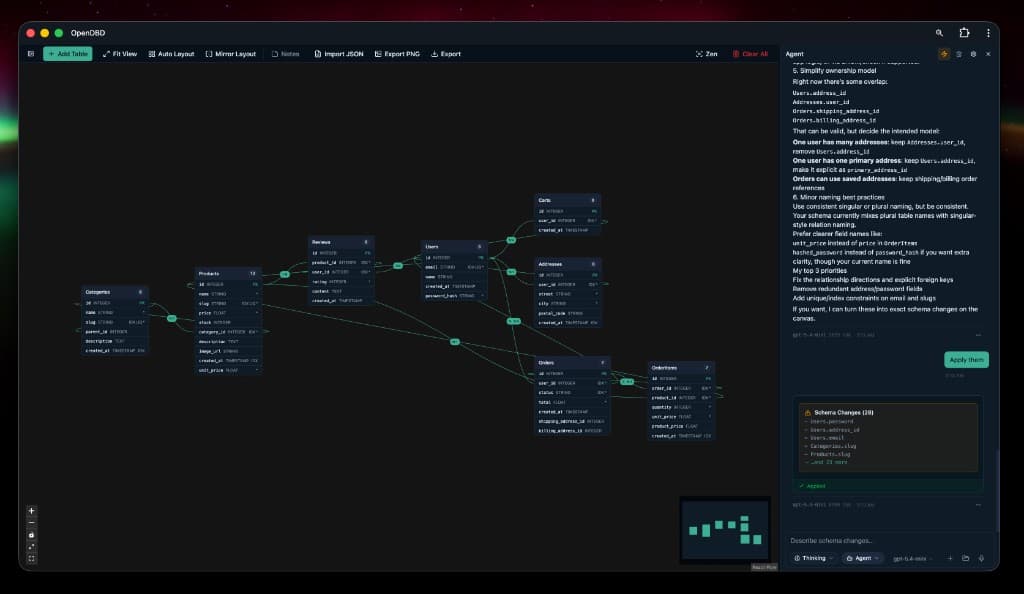
Task: Toggle the orange lightning icon in Agent panel
Action: [x=944, y=54]
